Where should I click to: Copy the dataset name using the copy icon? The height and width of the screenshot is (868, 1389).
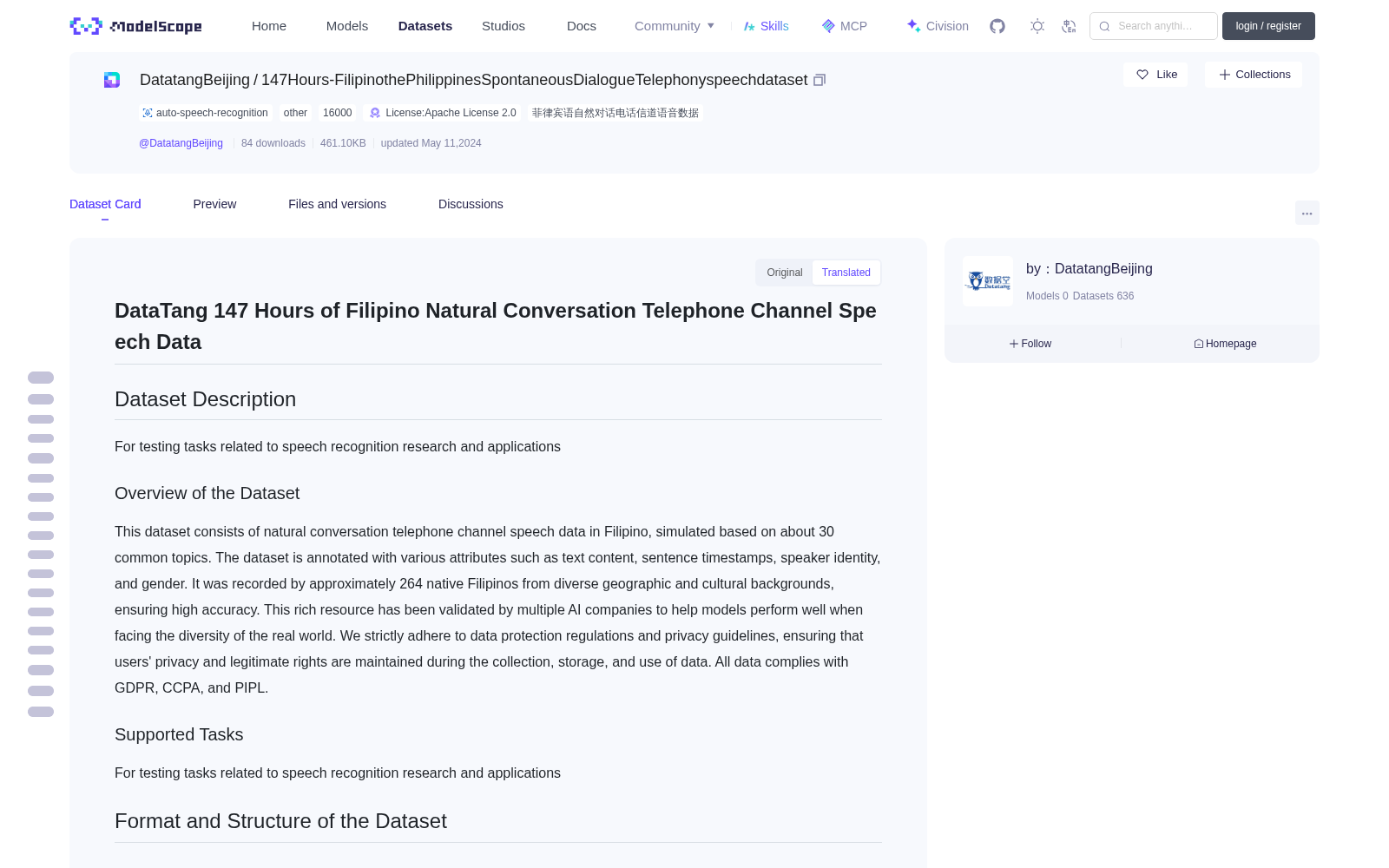click(x=819, y=80)
